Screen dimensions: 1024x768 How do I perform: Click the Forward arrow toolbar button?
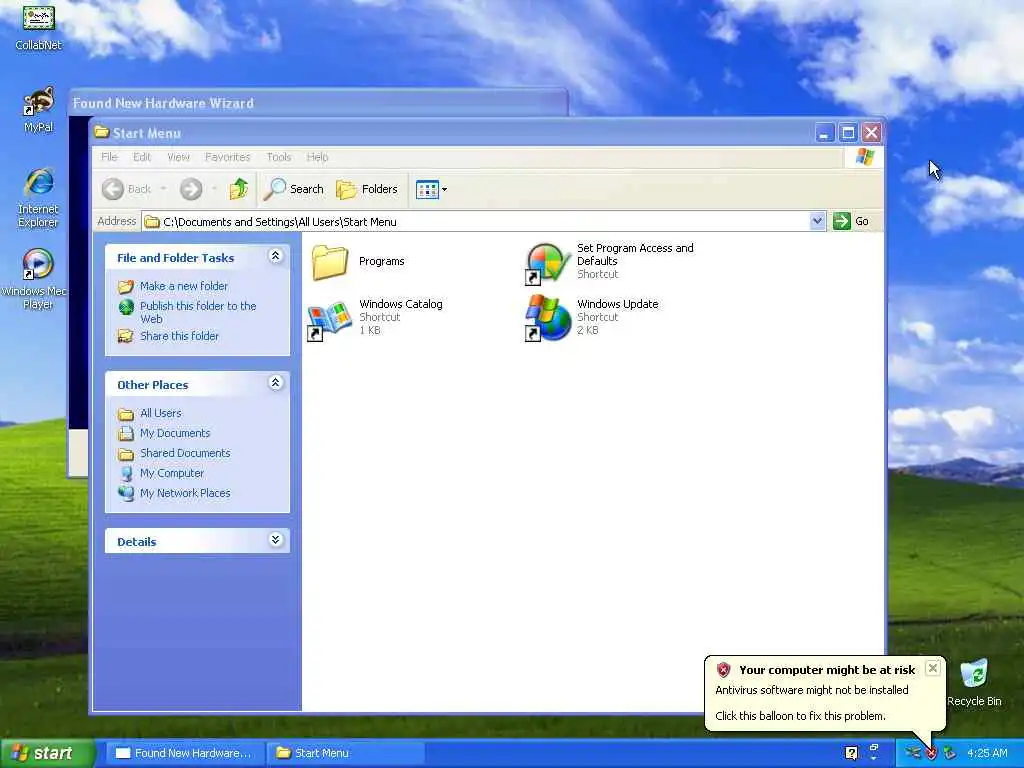coord(191,189)
